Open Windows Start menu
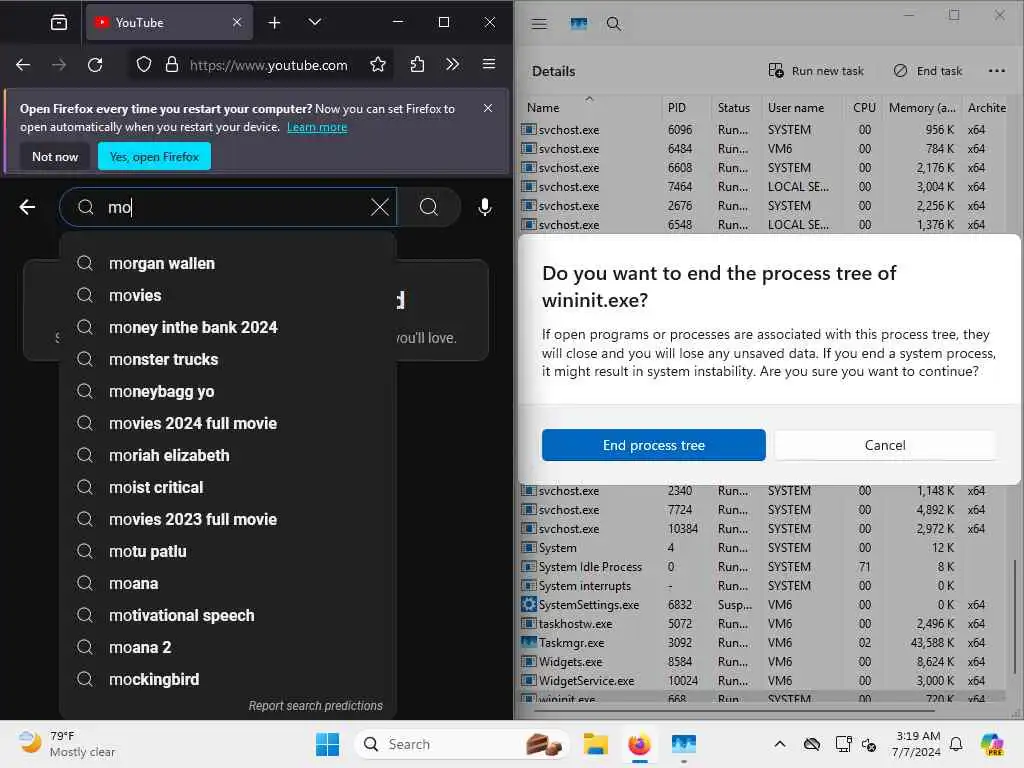Screen dimensions: 1024x768 (327, 744)
